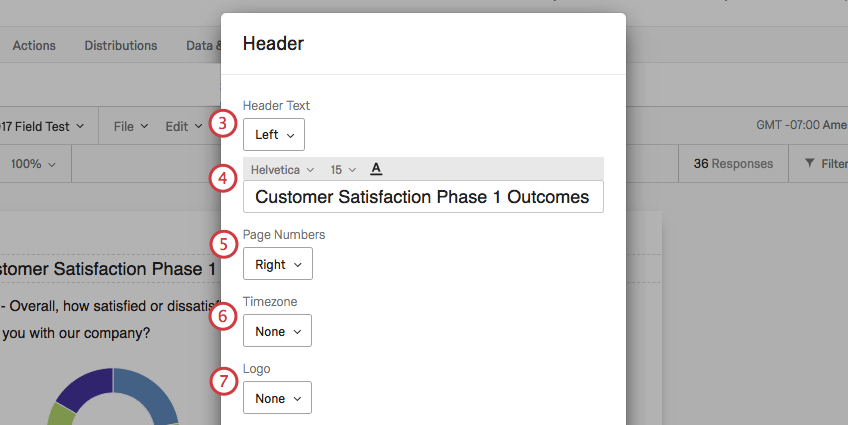The width and height of the screenshot is (848, 425).
Task: Click the Customer Satisfaction Phase 1 report header
Action: (x=108, y=270)
